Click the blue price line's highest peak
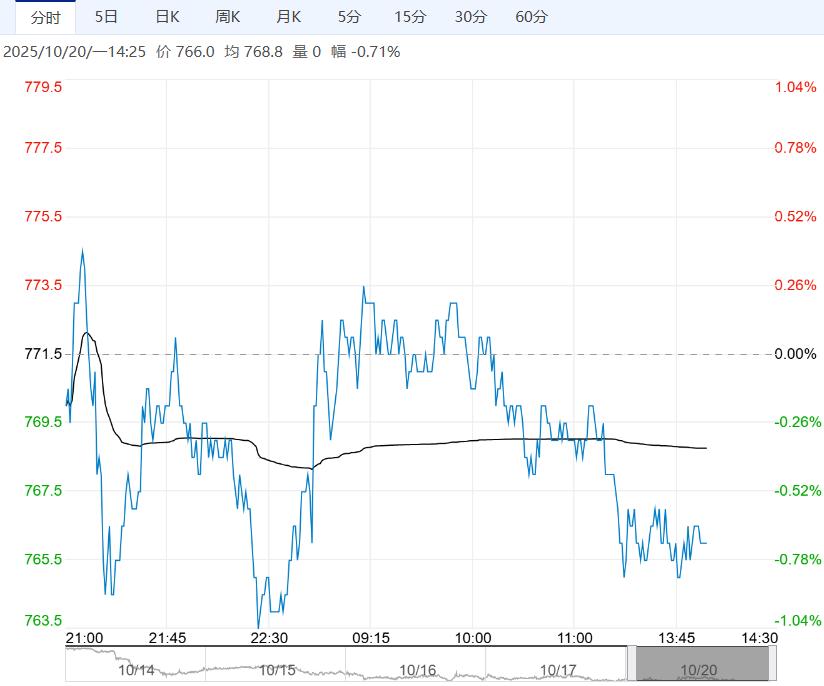 click(x=82, y=250)
